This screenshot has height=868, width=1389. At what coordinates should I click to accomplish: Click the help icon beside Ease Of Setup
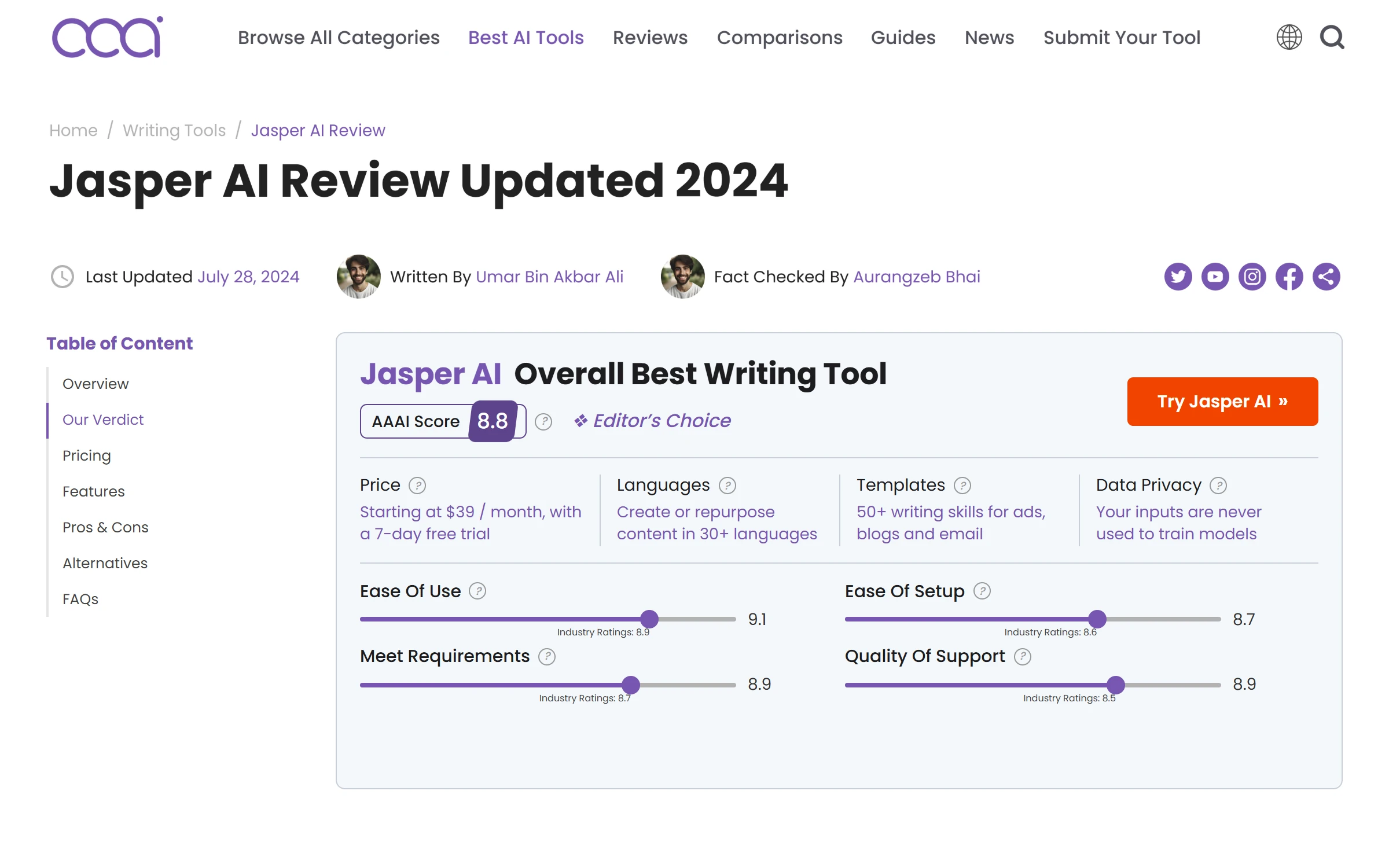pos(982,591)
